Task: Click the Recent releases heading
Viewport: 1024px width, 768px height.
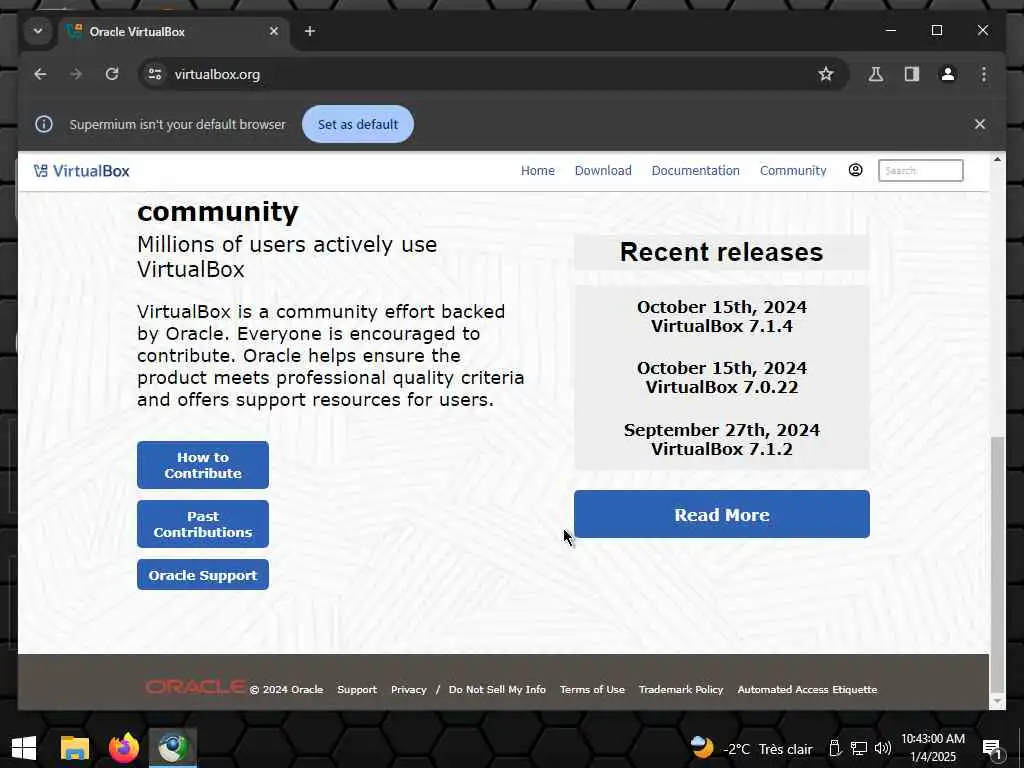Action: [x=722, y=252]
